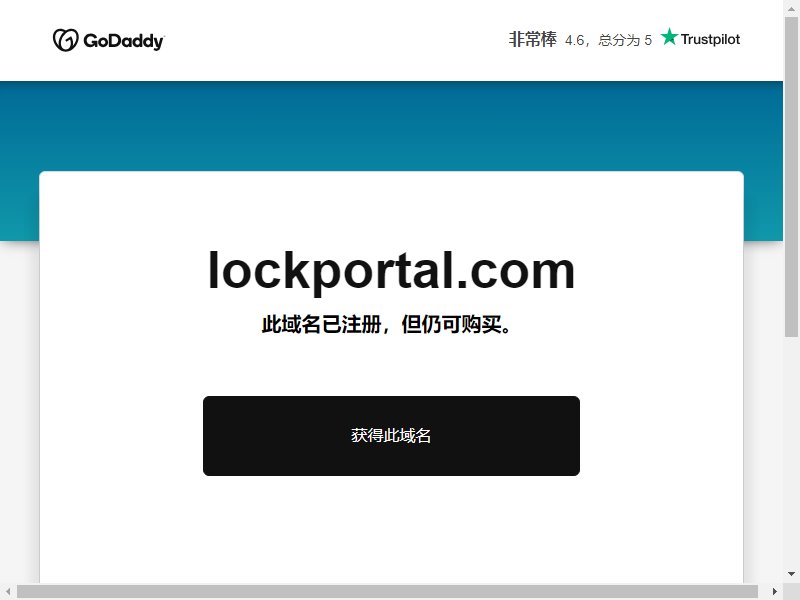
Task: Click the GoDaddy wordmark text
Action: pos(123,41)
